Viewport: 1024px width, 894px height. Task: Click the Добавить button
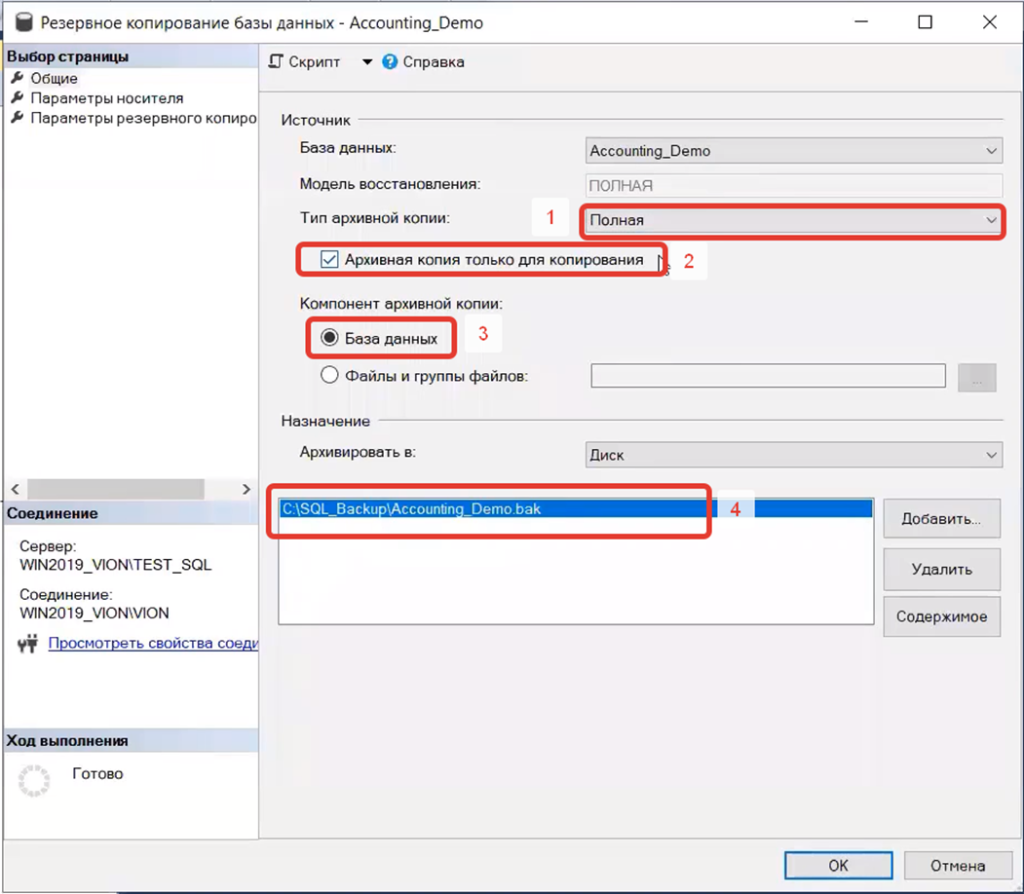[x=941, y=519]
